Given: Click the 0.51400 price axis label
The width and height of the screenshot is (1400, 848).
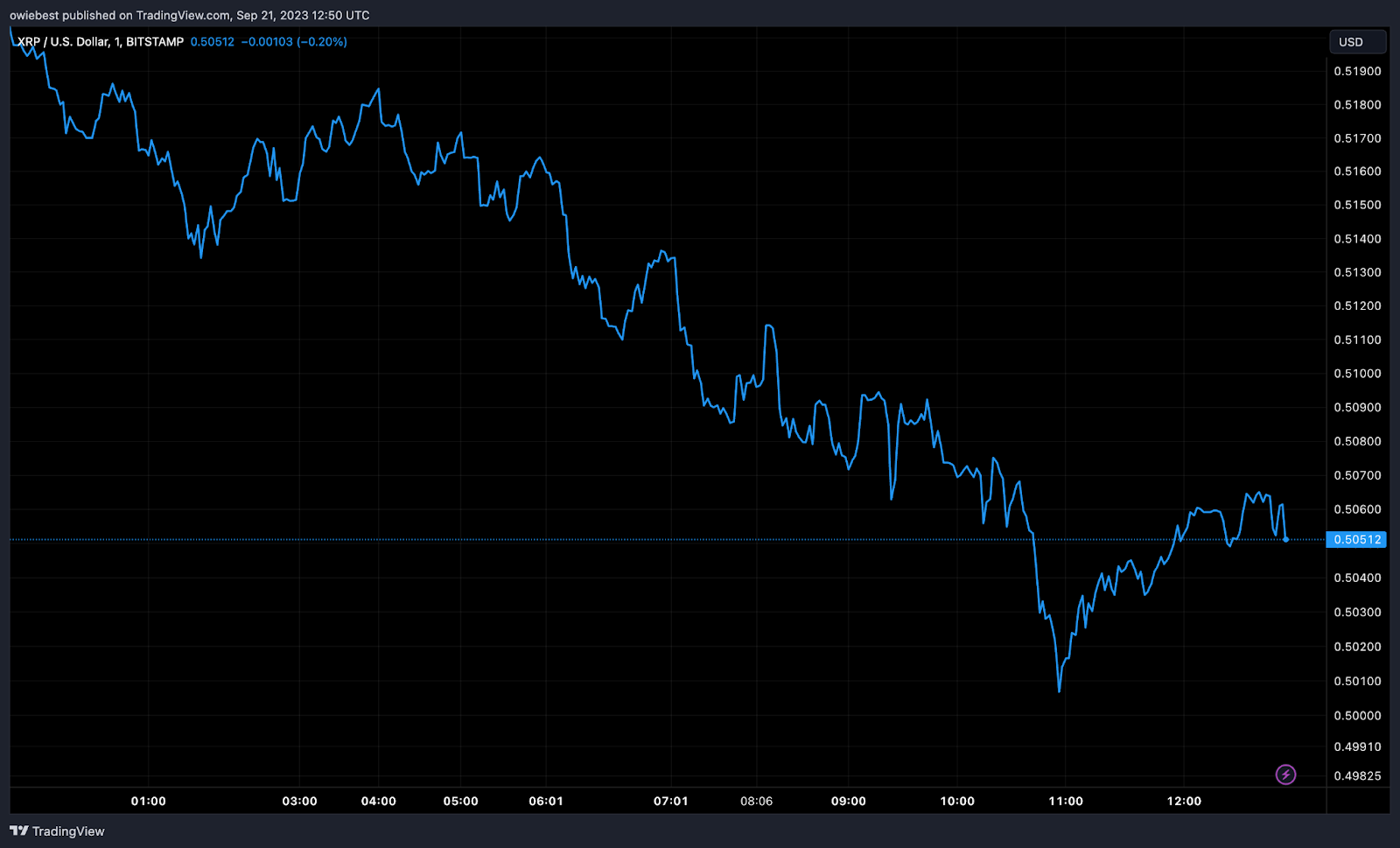Looking at the screenshot, I should (x=1357, y=239).
